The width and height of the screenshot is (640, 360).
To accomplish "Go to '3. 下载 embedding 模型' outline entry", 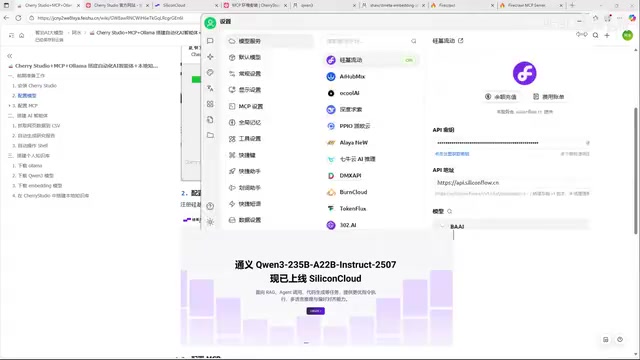I will 37,186.
